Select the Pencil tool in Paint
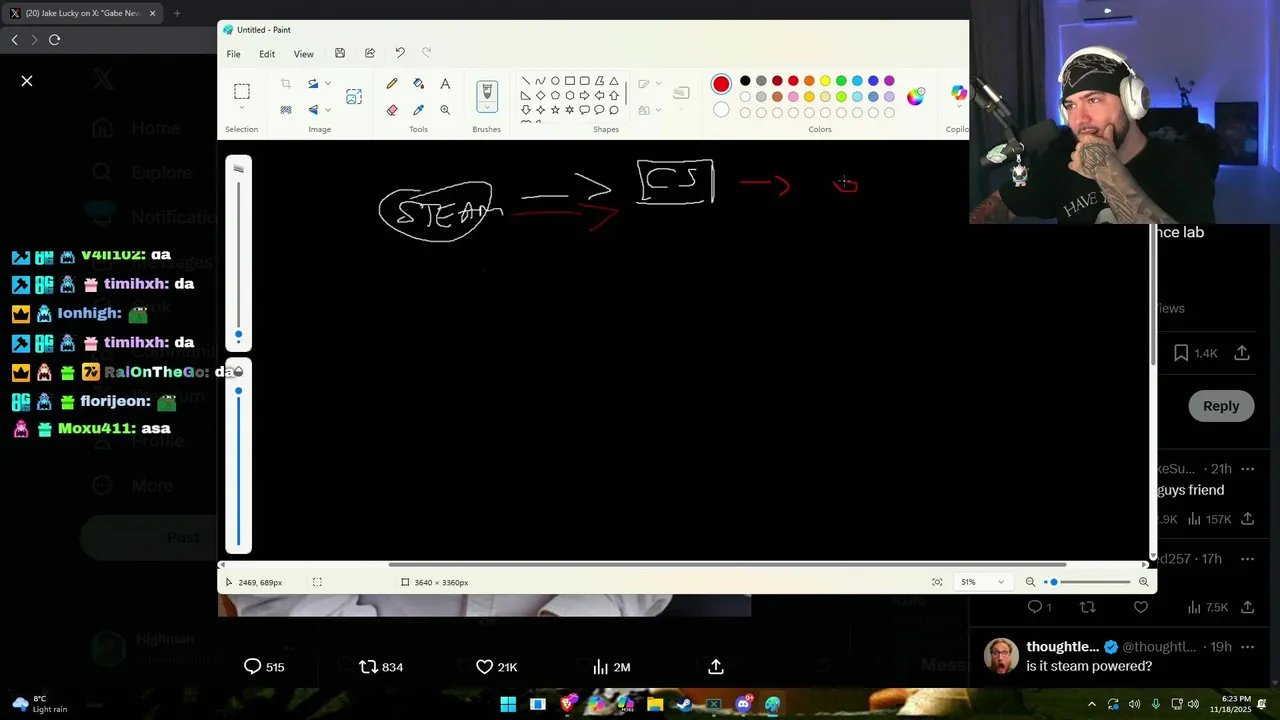The height and width of the screenshot is (720, 1280). pyautogui.click(x=392, y=84)
